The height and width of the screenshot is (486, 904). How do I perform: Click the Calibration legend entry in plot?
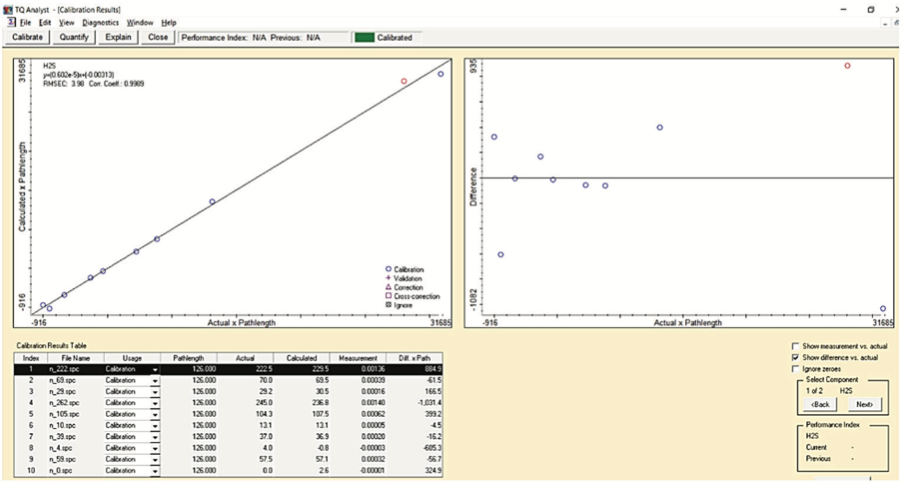pos(405,269)
